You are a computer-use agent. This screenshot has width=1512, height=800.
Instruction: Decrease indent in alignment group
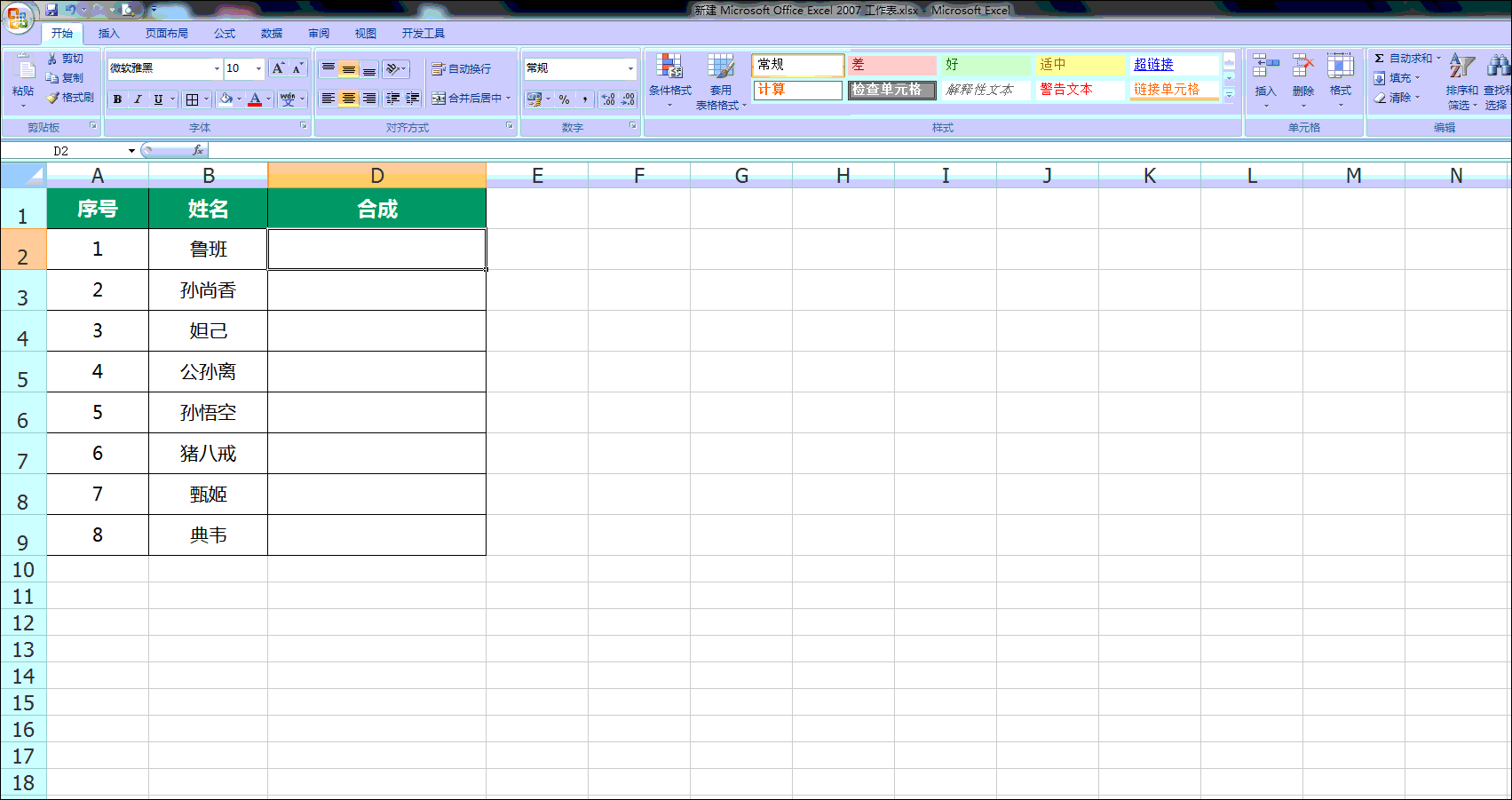coord(392,99)
